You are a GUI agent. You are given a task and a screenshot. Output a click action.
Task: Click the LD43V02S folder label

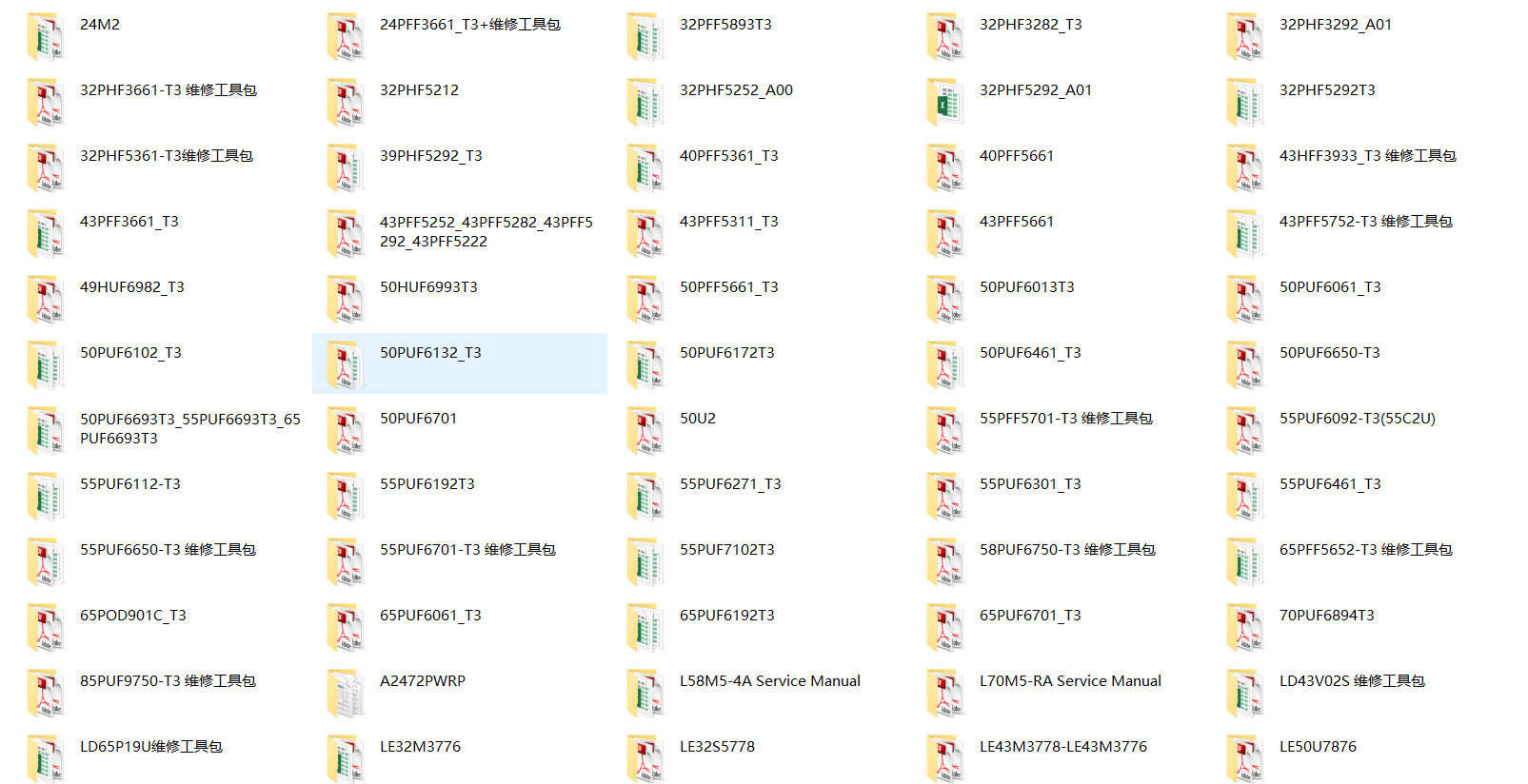1351,681
